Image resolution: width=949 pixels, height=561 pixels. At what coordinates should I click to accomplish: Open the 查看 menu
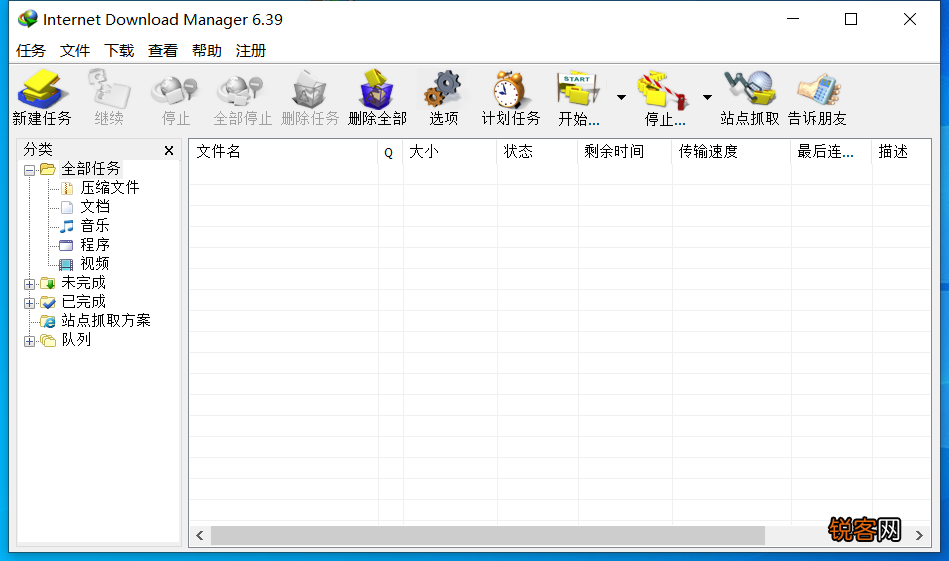pyautogui.click(x=163, y=51)
